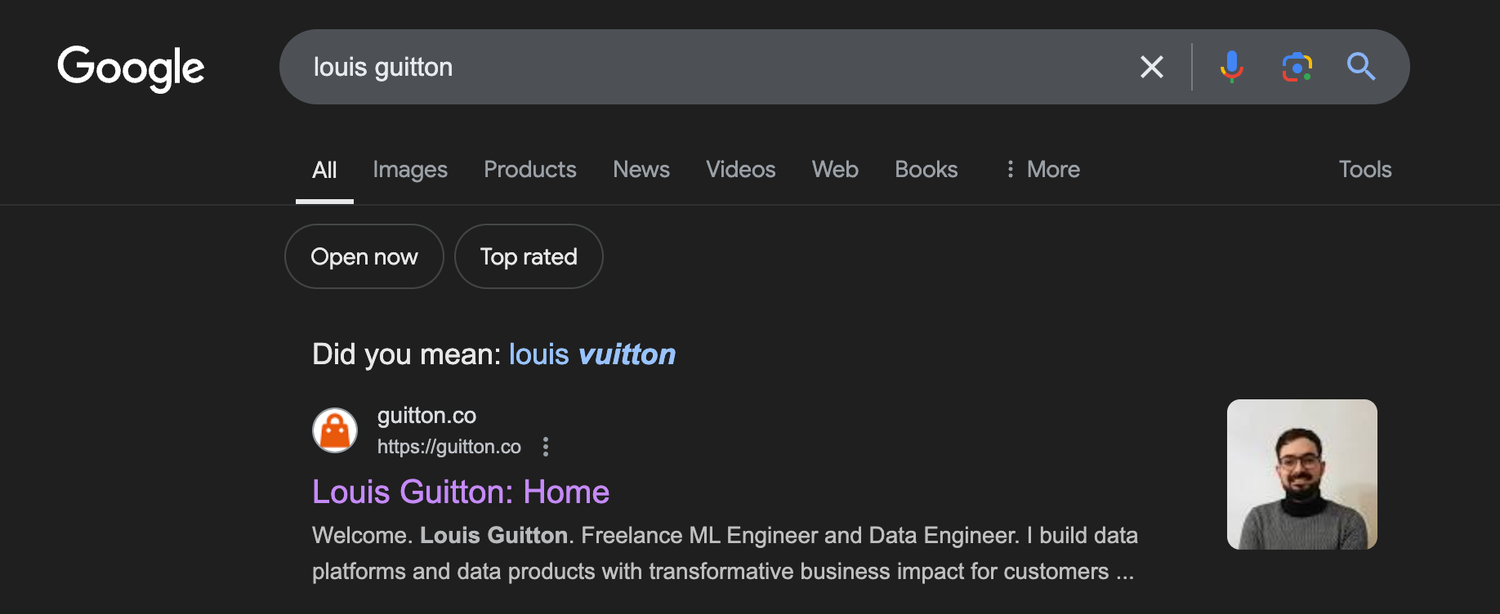The height and width of the screenshot is (614, 1500).
Task: Enable the Open now filter
Action: [x=364, y=256]
